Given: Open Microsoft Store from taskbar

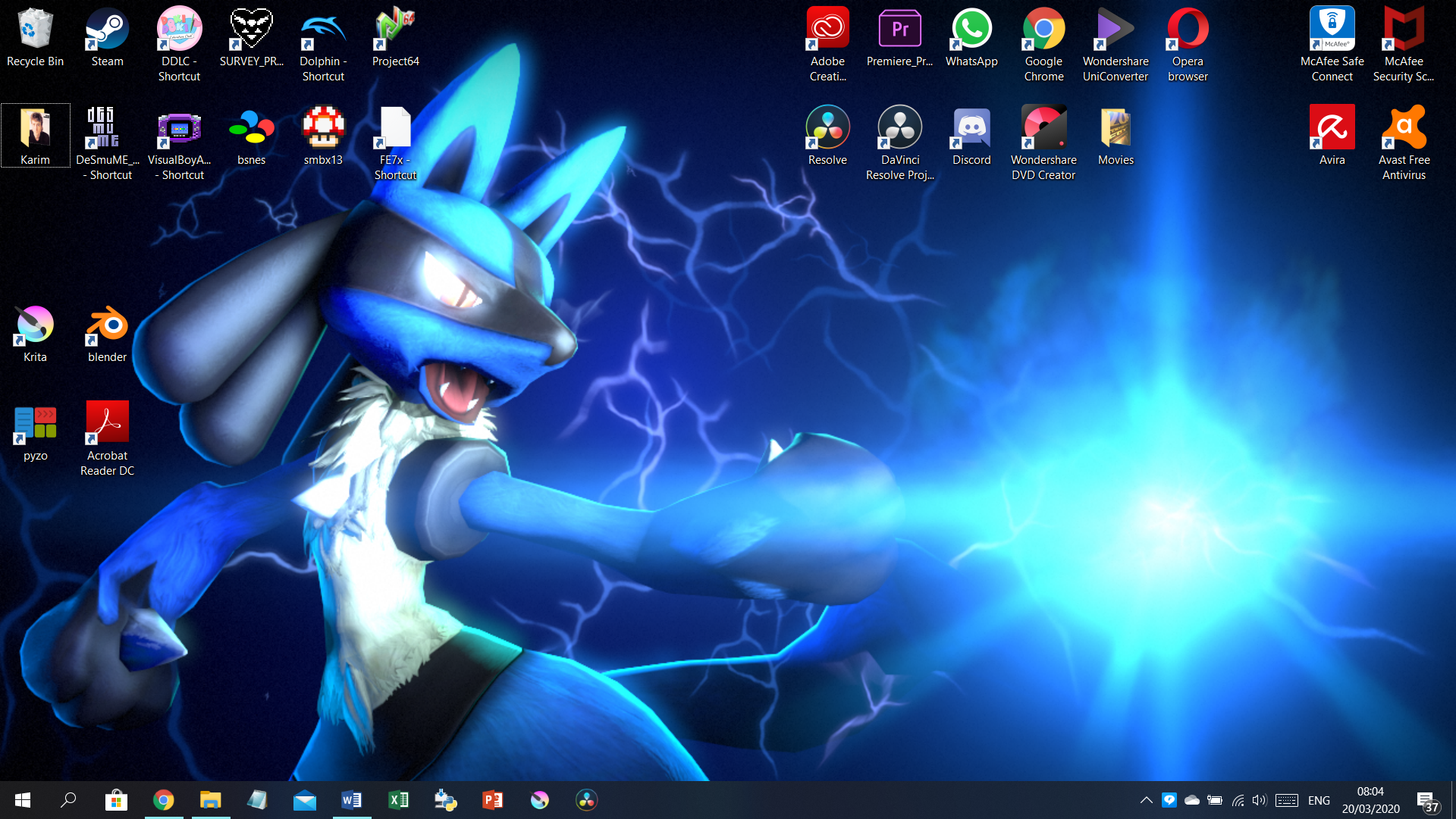Looking at the screenshot, I should click(116, 800).
